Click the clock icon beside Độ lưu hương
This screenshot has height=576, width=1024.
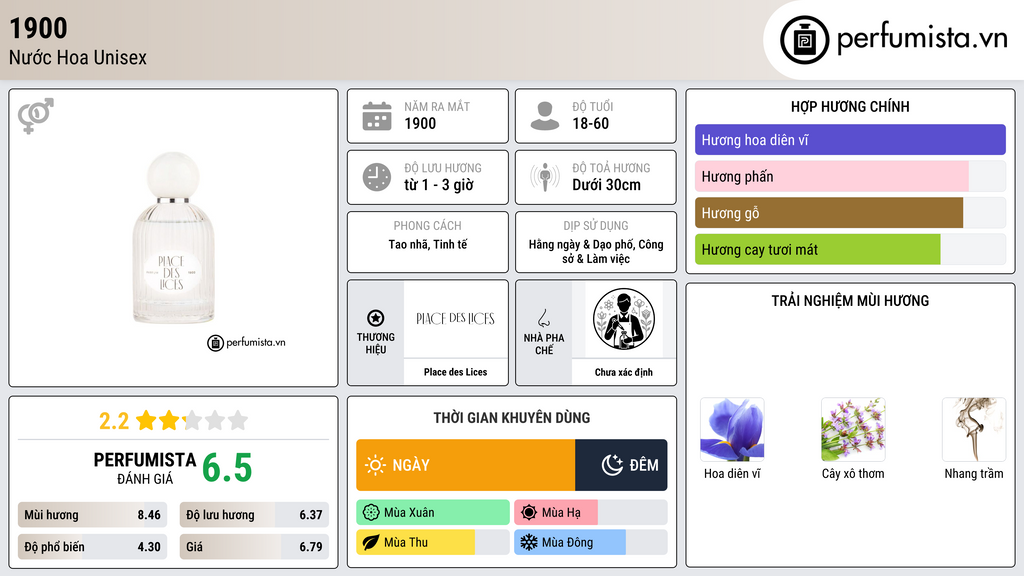(x=377, y=177)
